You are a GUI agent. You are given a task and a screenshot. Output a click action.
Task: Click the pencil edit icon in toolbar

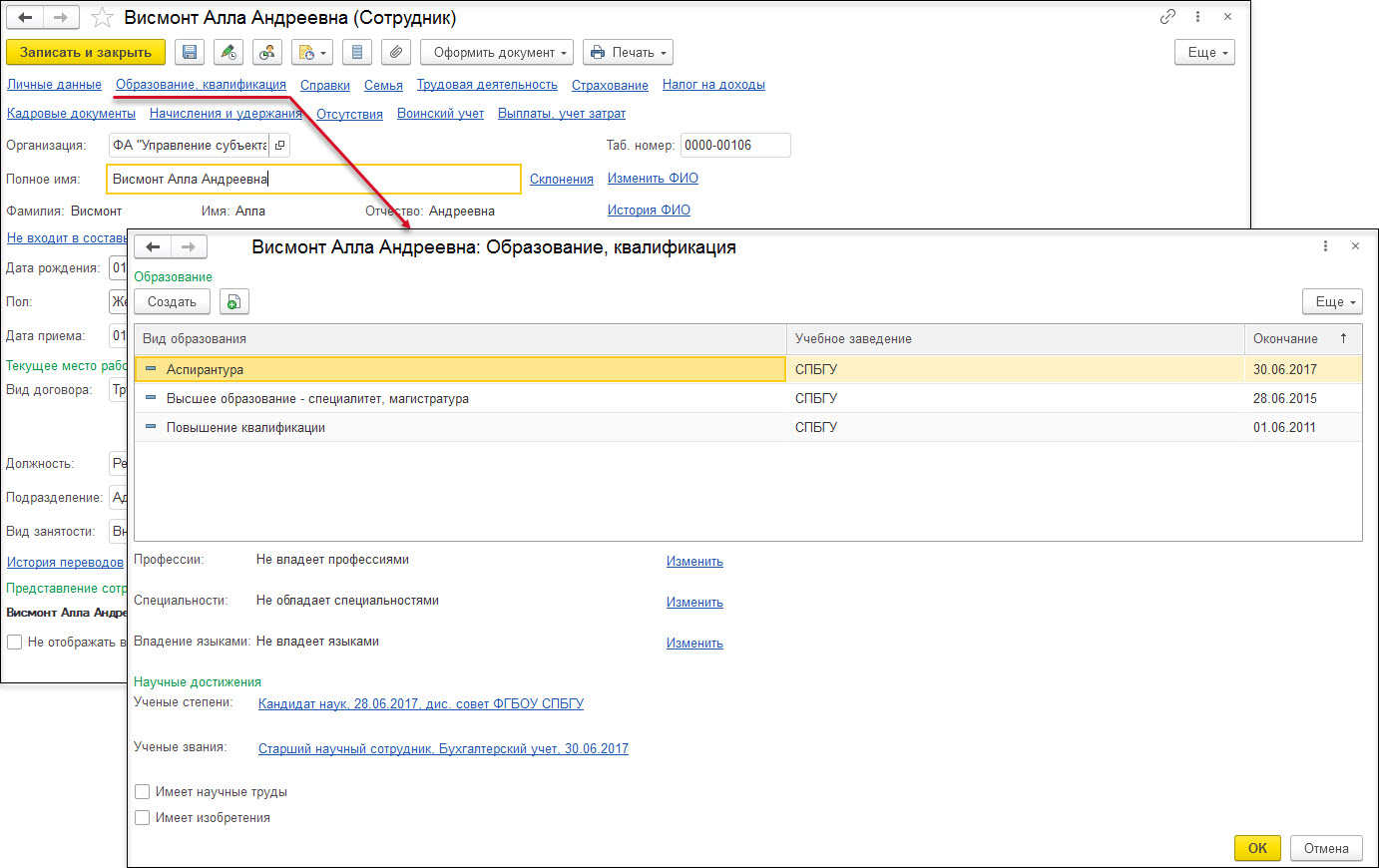click(x=229, y=52)
